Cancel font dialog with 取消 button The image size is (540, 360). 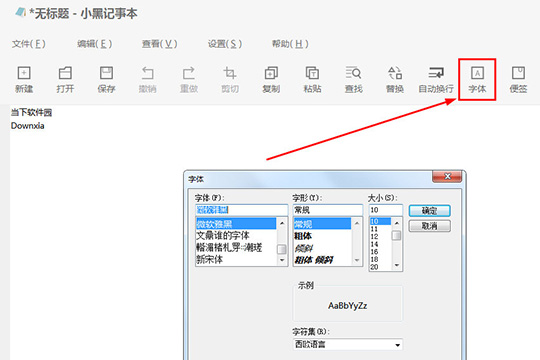(x=429, y=226)
